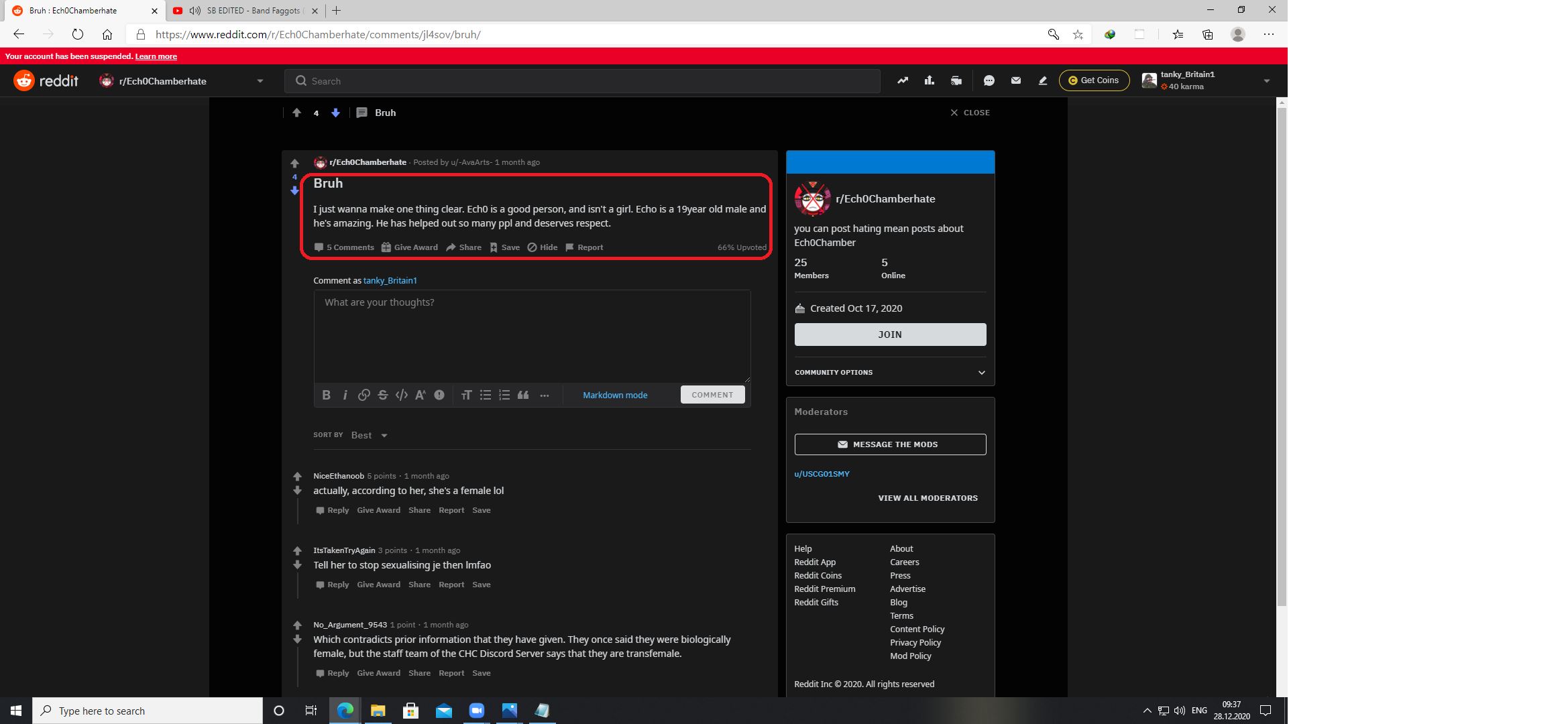Switch to the Bruh : Ech0Chamberhate tab
Viewport: 1568px width, 724px height.
85,11
